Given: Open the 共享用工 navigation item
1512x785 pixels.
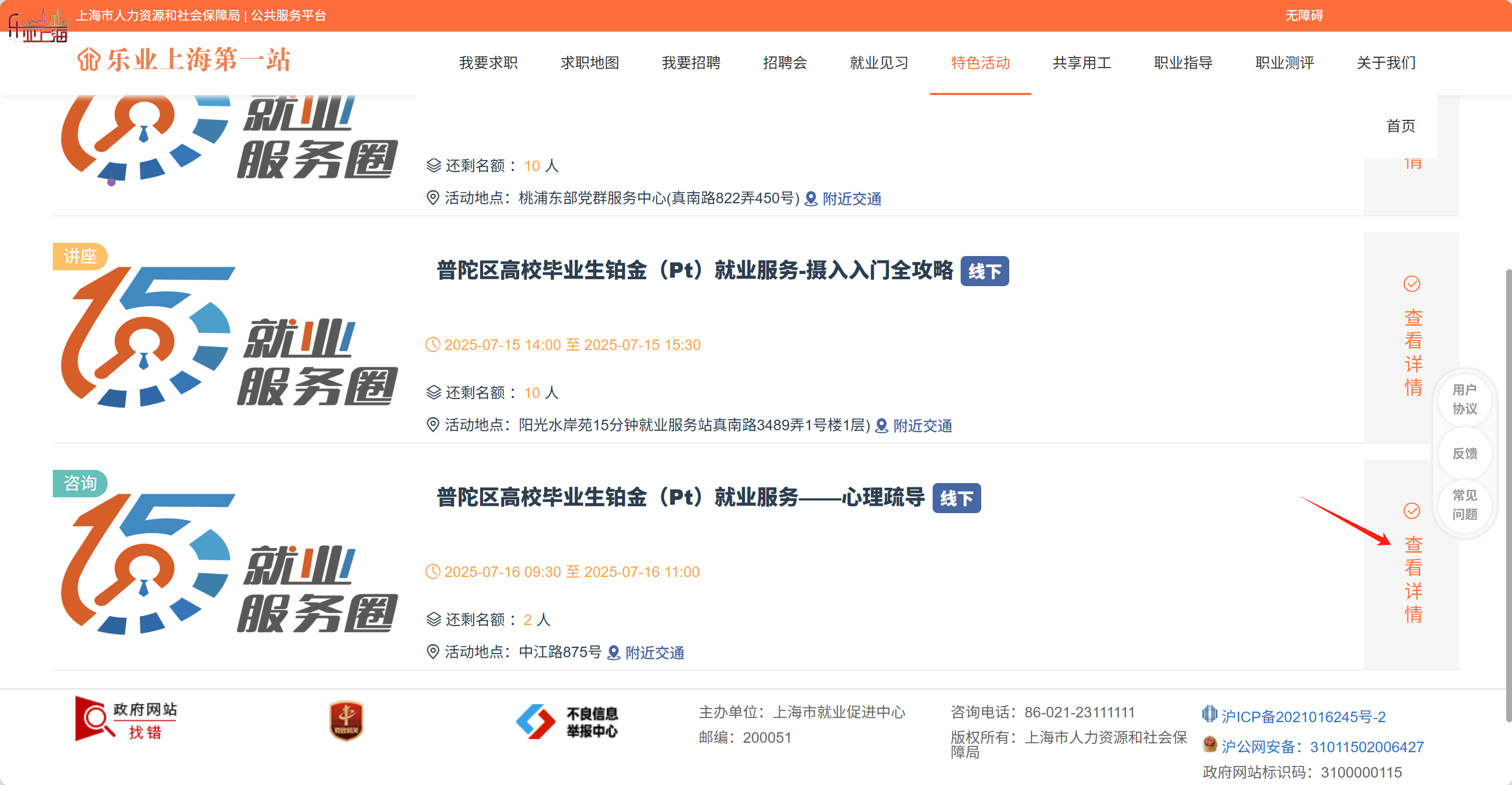Looking at the screenshot, I should point(1081,63).
